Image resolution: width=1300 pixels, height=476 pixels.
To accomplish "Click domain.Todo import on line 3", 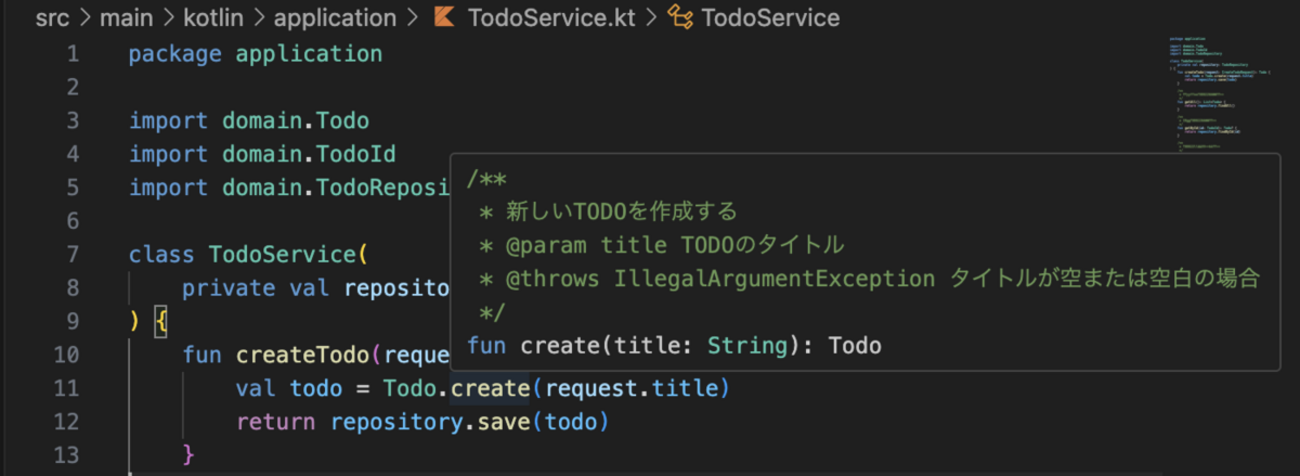I will tap(295, 121).
